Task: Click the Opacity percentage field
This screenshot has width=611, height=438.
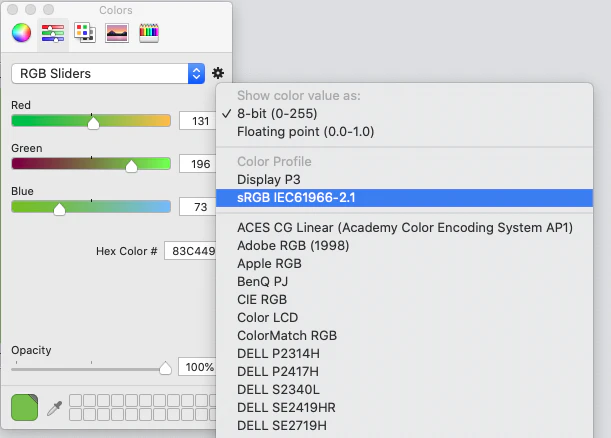Action: [x=197, y=367]
